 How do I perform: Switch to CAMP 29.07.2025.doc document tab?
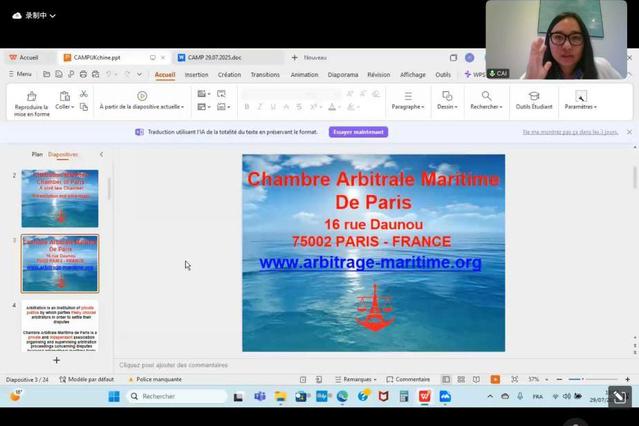(229, 58)
